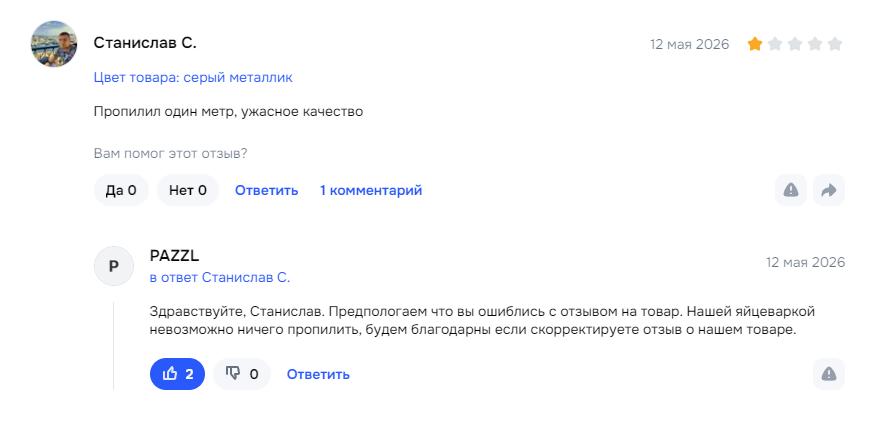Viewport: 879px width, 427px height.
Task: Click the first orange rating star
Action: coord(755,44)
